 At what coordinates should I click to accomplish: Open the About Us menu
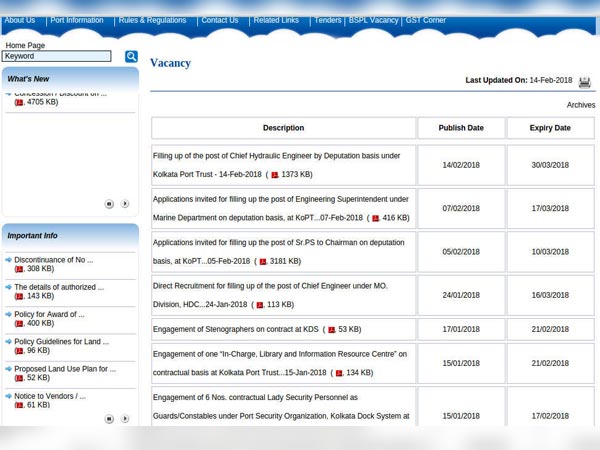coord(20,20)
